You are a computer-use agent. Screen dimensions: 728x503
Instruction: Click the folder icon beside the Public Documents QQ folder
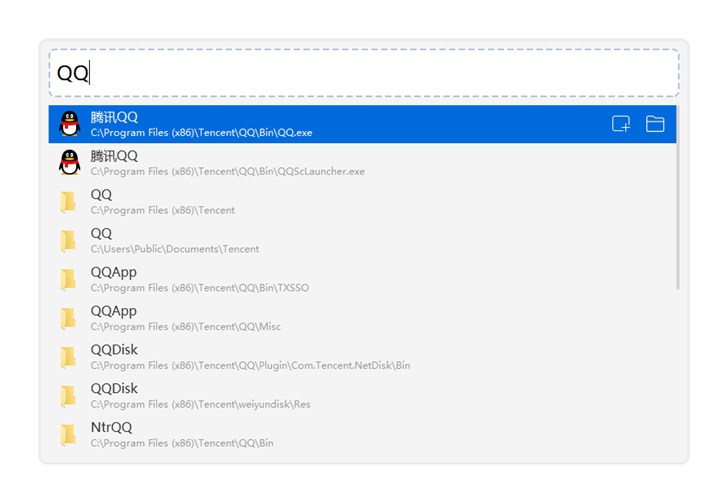[x=68, y=241]
